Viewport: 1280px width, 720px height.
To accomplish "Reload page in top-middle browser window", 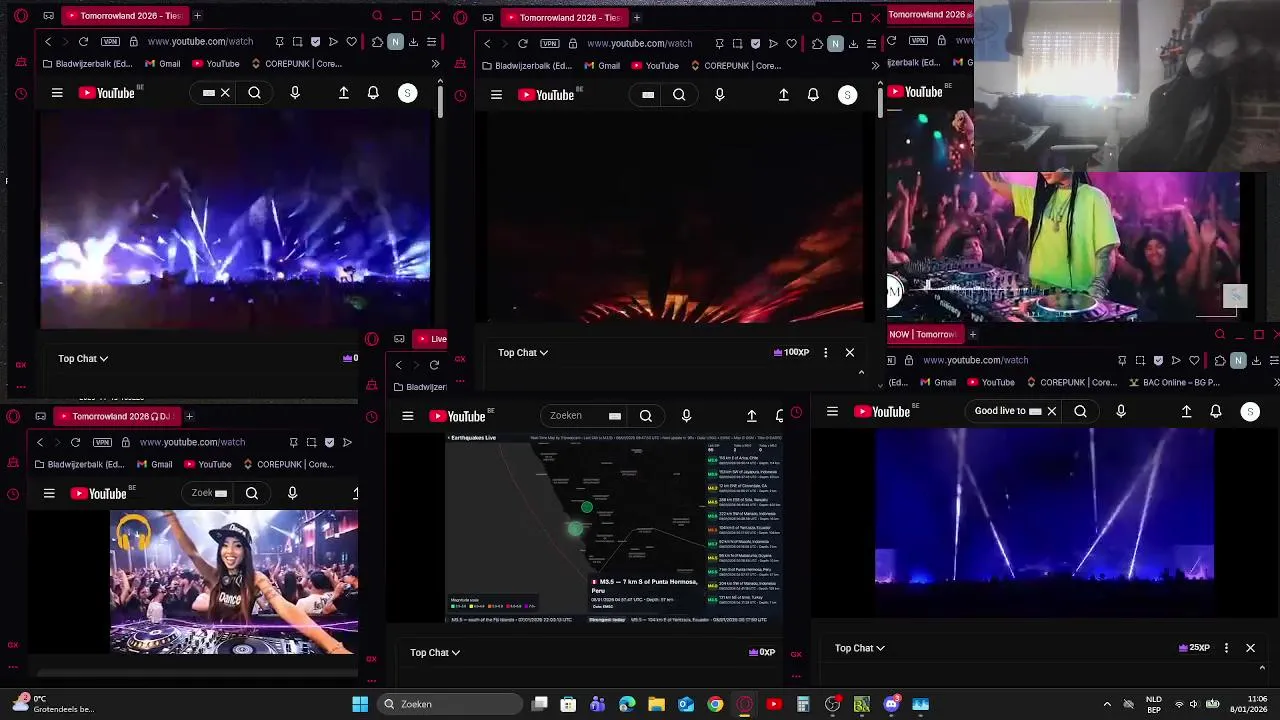I will click(523, 44).
